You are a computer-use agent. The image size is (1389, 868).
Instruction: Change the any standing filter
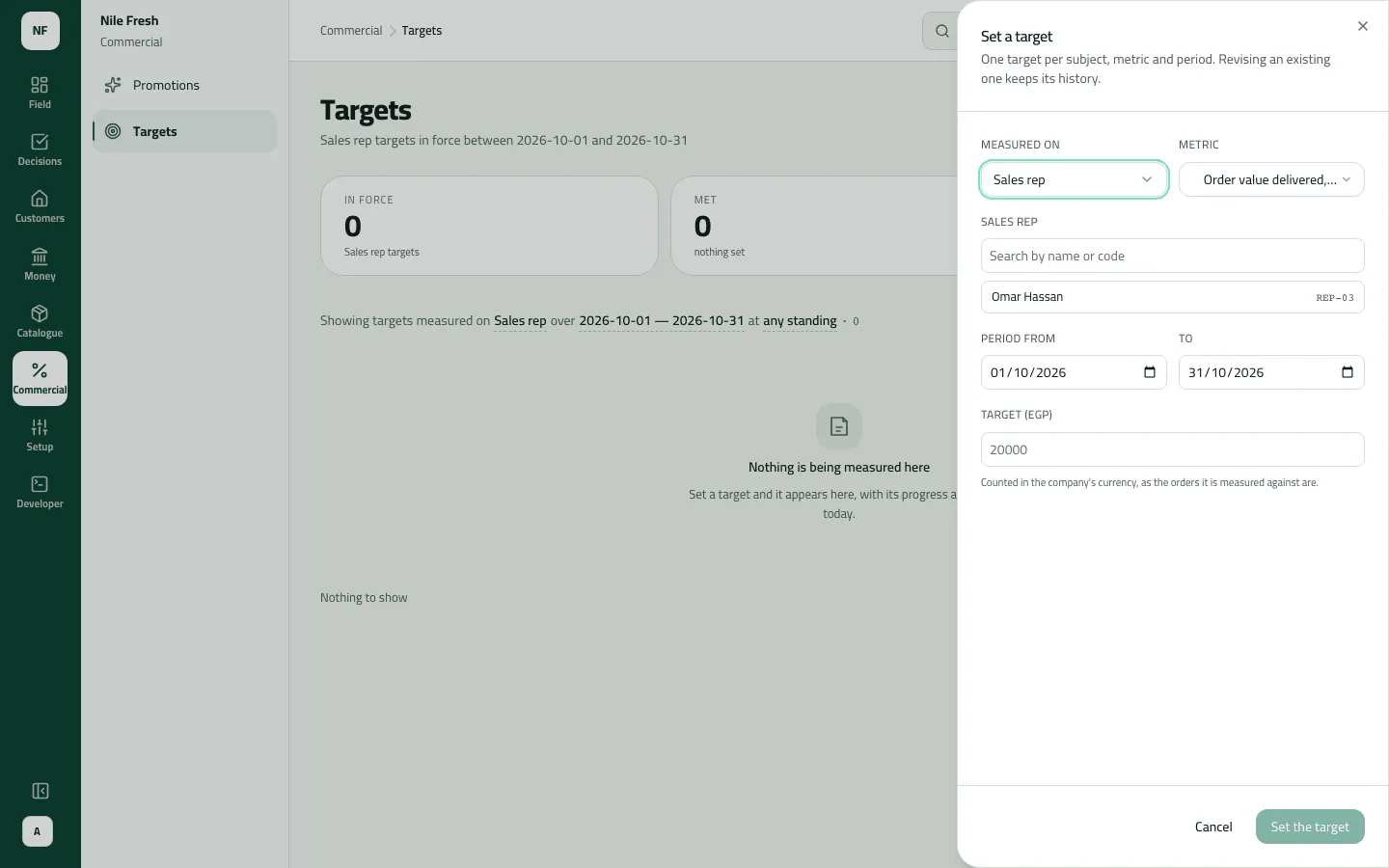point(800,321)
